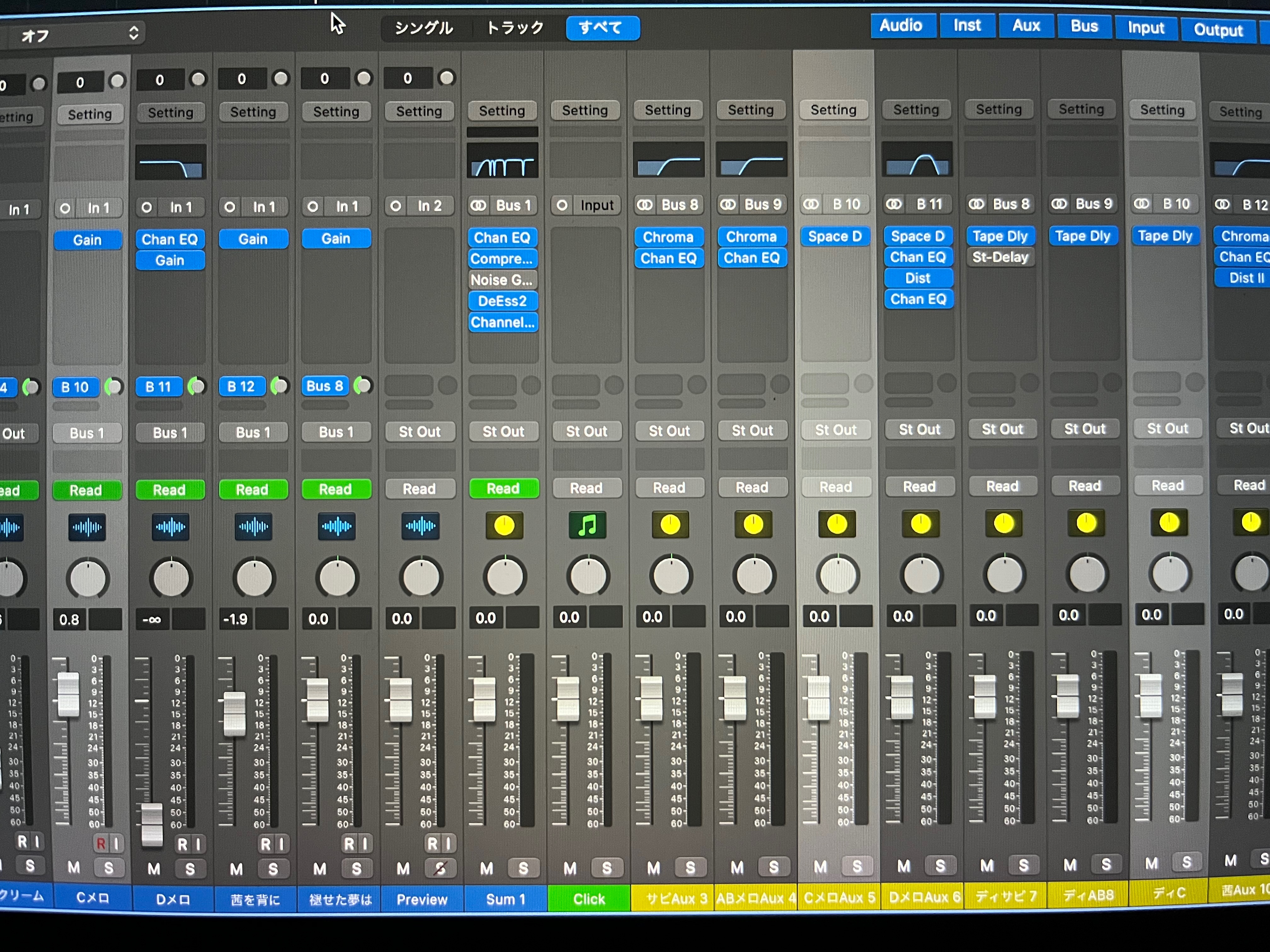Image resolution: width=1270 pixels, height=952 pixels.
Task: Click the DeEss2 plugin slot on Sum 1
Action: coord(502,301)
